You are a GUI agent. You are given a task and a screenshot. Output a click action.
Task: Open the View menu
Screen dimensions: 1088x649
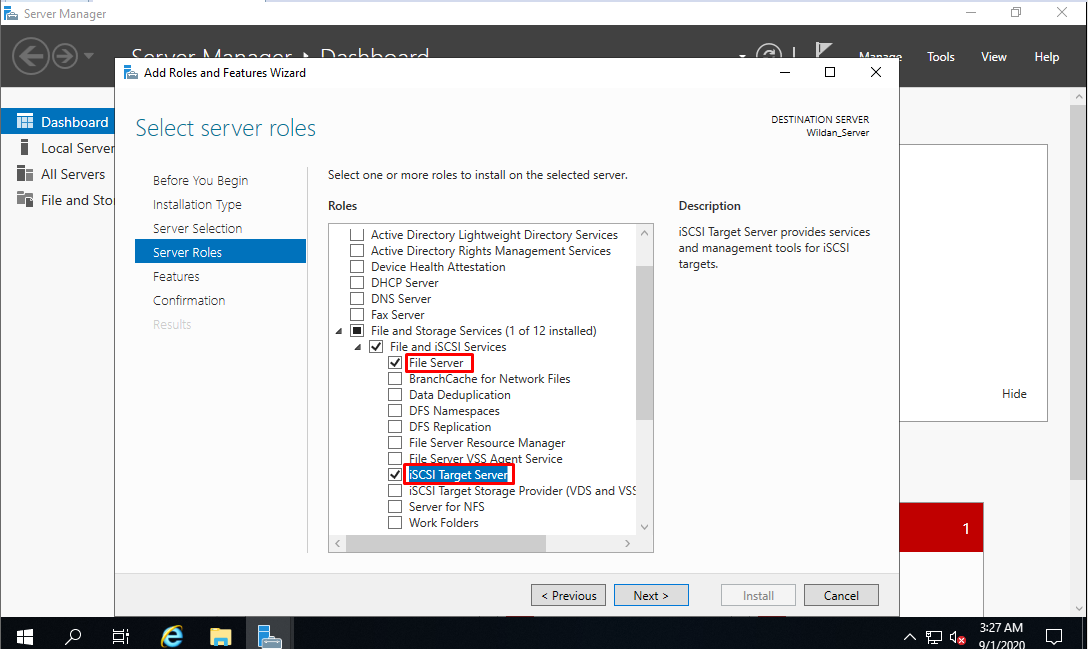994,57
